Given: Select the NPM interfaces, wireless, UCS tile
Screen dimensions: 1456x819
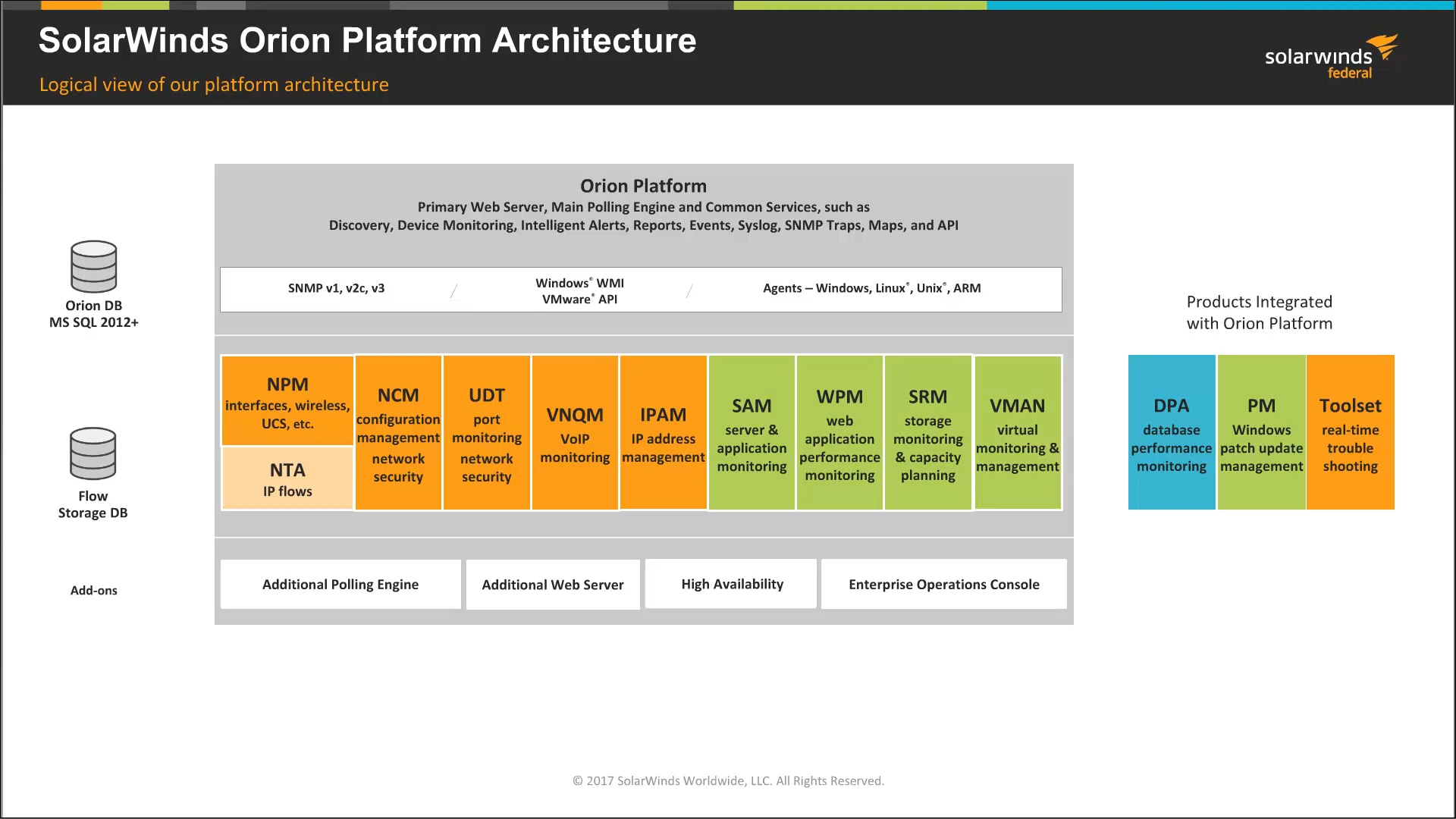Looking at the screenshot, I should tap(287, 401).
